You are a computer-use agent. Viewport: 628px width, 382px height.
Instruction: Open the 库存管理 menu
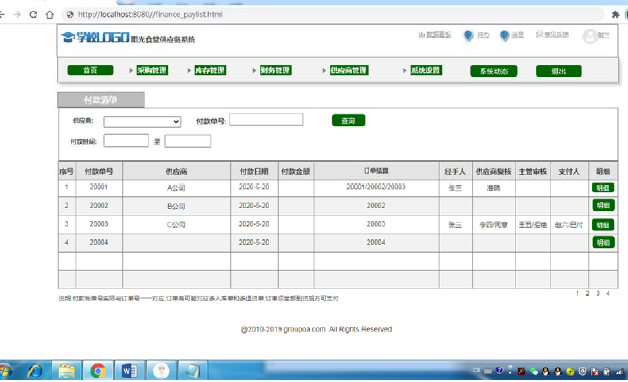[x=210, y=70]
